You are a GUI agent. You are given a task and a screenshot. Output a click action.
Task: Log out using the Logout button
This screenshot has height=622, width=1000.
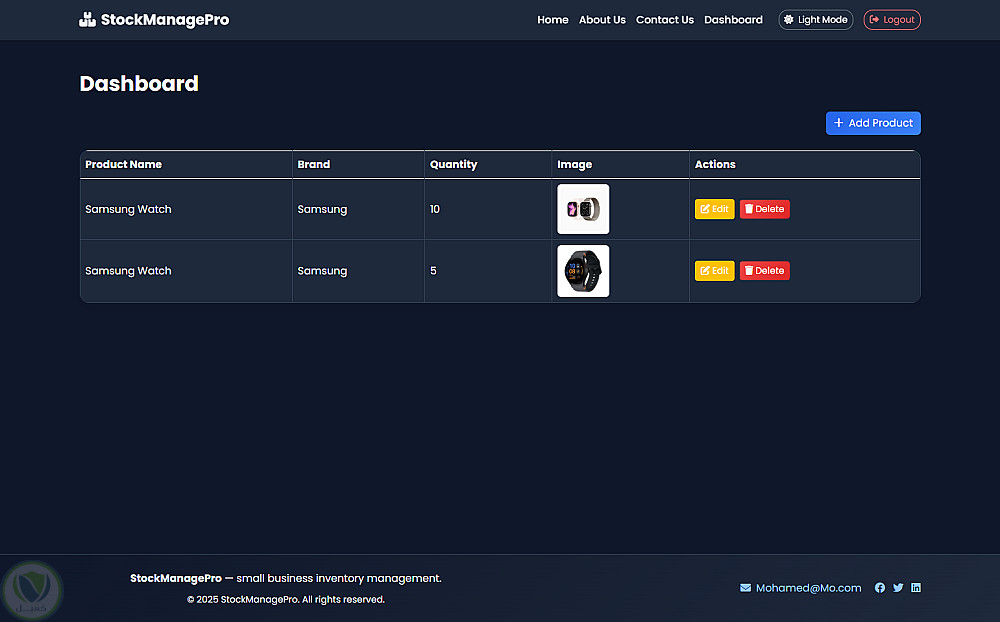click(892, 20)
